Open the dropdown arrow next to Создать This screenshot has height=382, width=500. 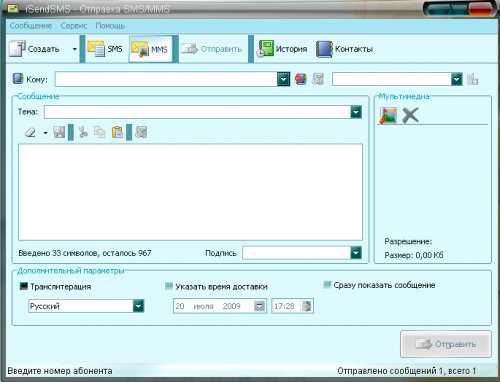point(75,49)
